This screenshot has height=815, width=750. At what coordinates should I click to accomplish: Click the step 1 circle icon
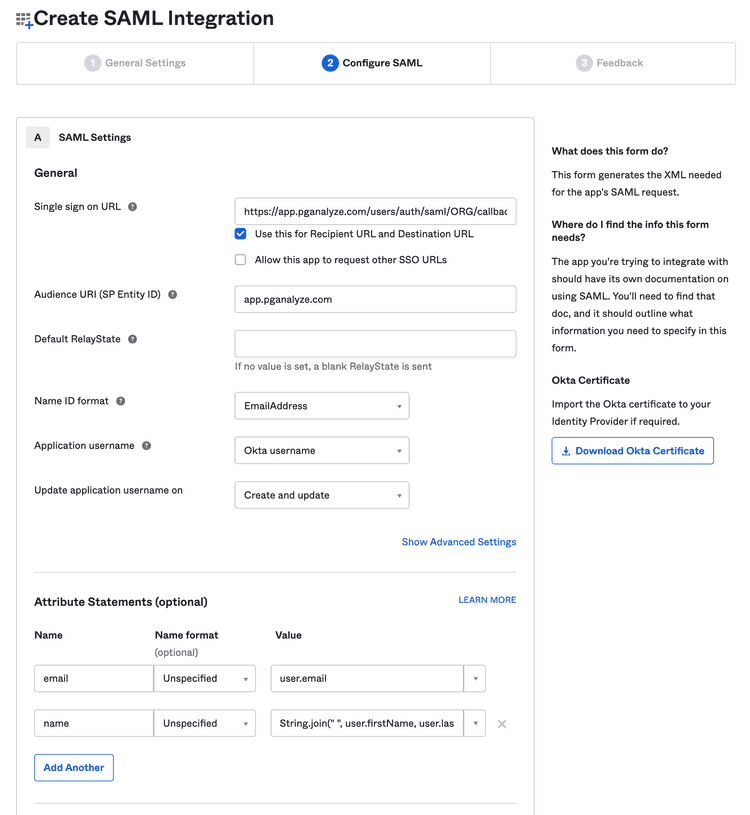coord(93,63)
